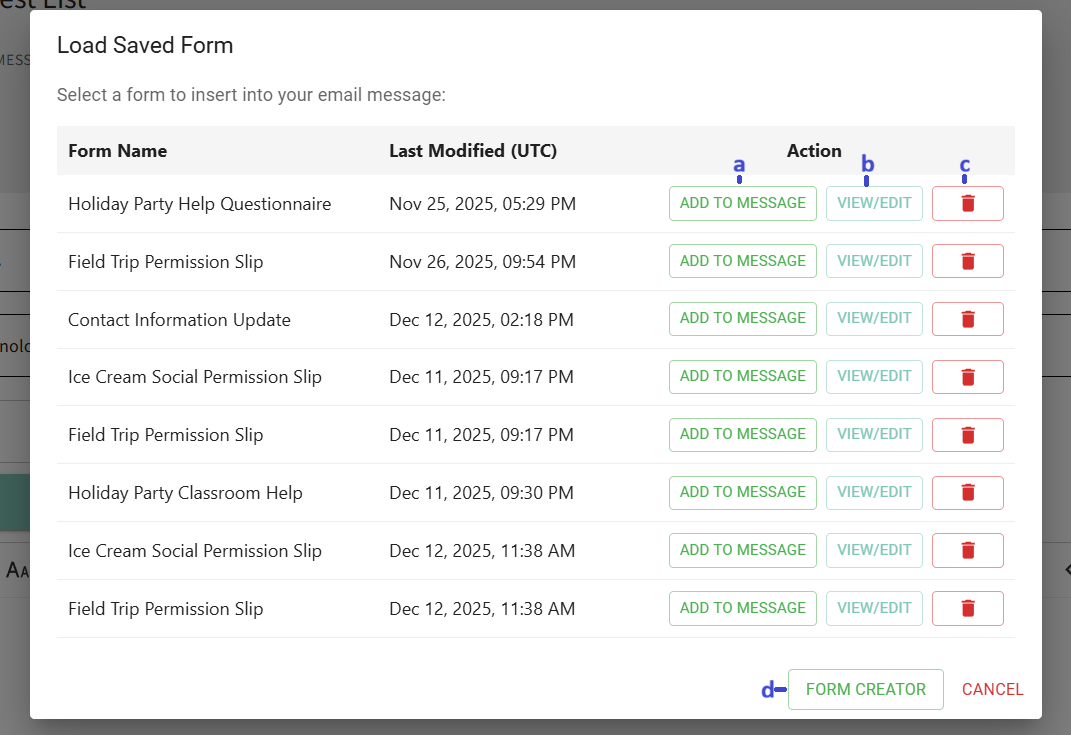Click trash icon for Holiday Party Classroom Help

967,492
